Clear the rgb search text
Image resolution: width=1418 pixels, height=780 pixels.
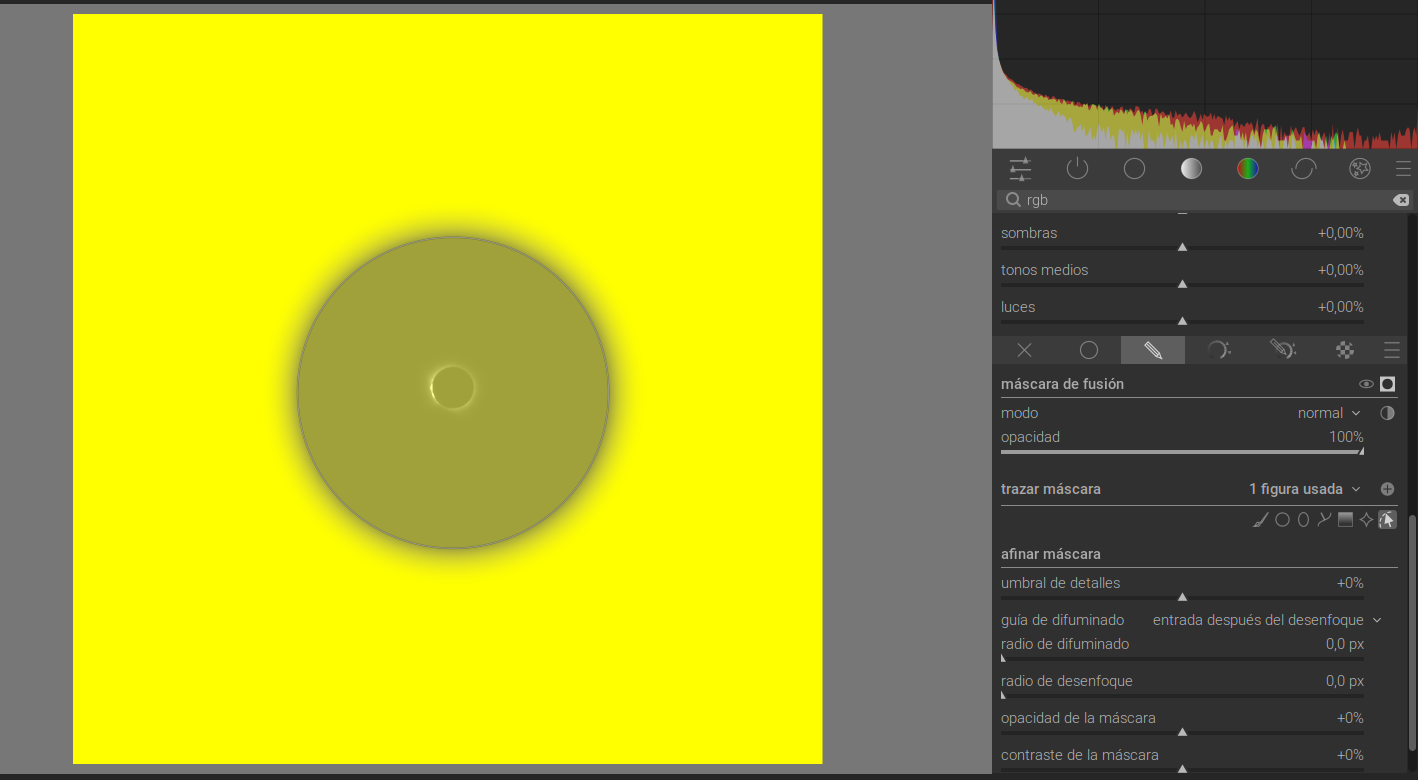point(1401,200)
